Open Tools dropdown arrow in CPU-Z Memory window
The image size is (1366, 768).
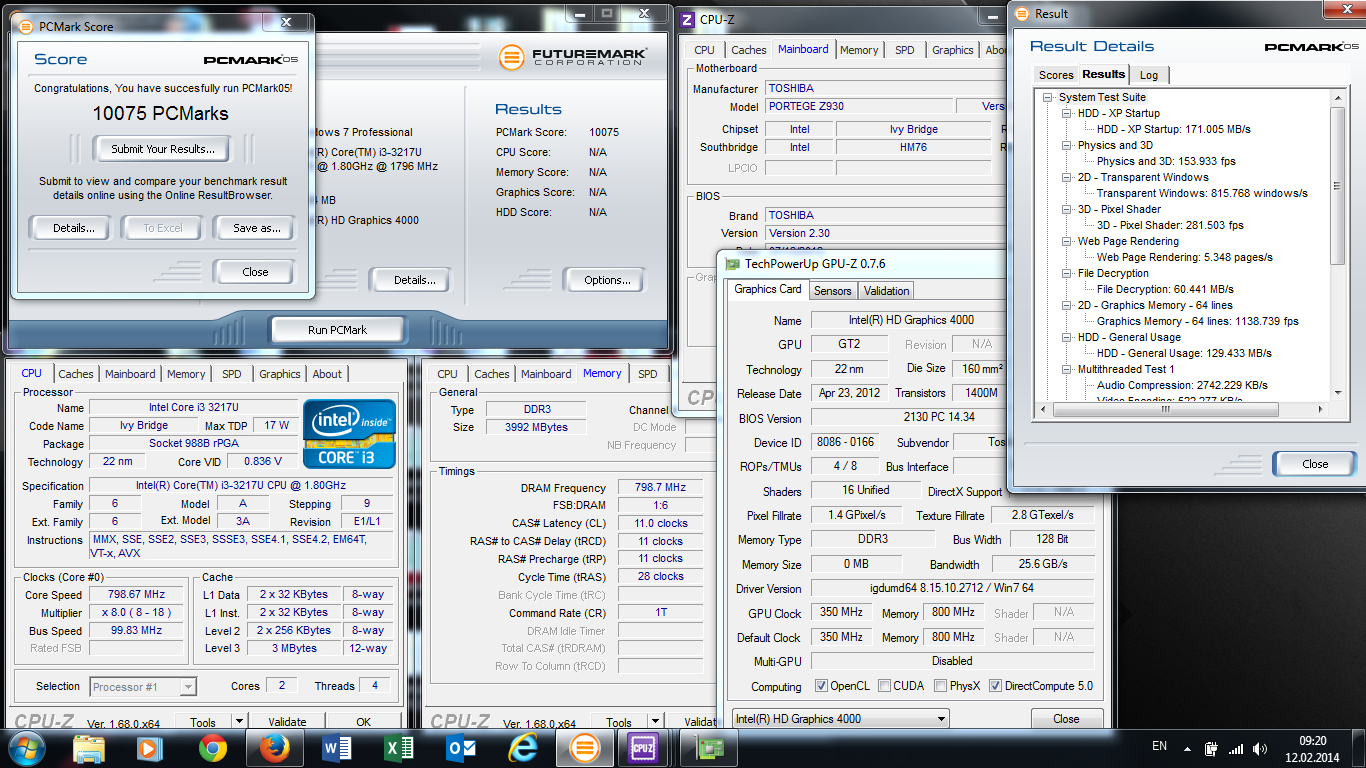pyautogui.click(x=655, y=722)
